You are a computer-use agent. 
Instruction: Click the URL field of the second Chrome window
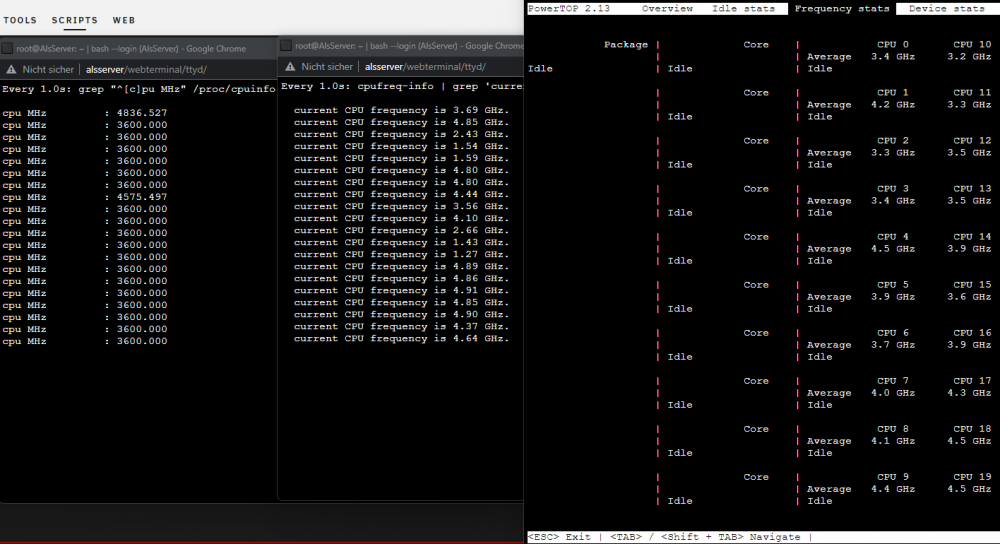coord(425,66)
